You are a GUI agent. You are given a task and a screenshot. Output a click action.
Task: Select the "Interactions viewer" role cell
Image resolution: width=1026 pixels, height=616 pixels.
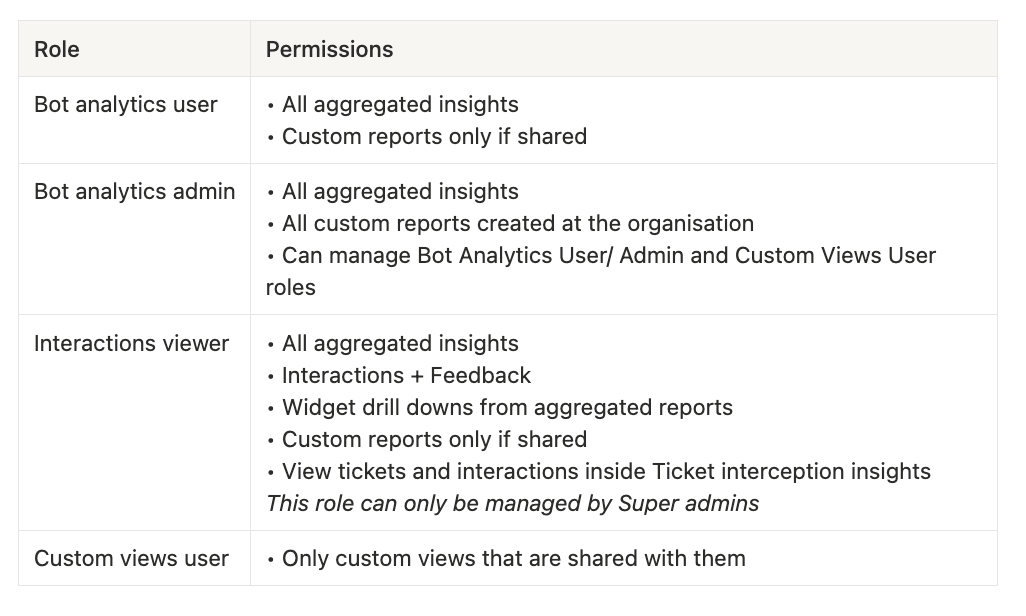pos(132,344)
